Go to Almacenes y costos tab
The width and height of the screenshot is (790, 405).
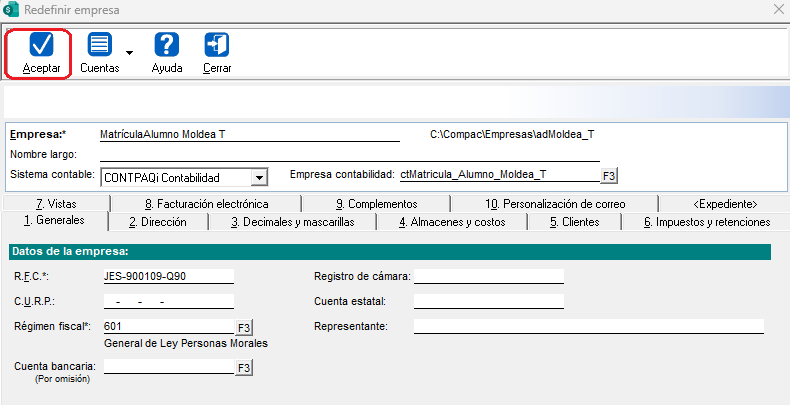point(452,222)
